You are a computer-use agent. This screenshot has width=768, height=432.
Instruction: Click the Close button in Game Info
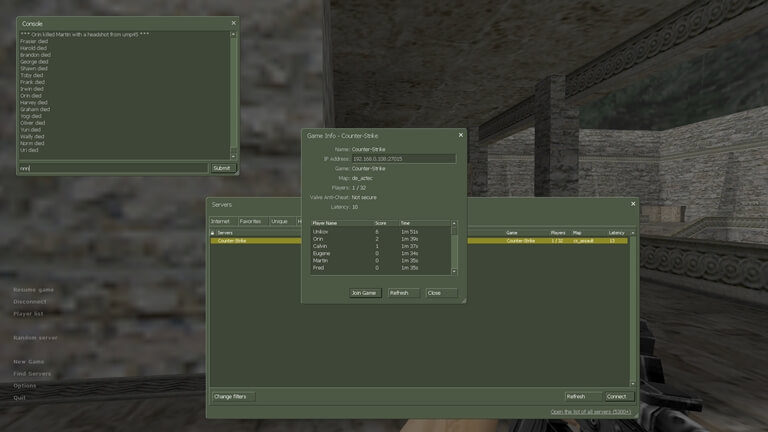pos(441,293)
